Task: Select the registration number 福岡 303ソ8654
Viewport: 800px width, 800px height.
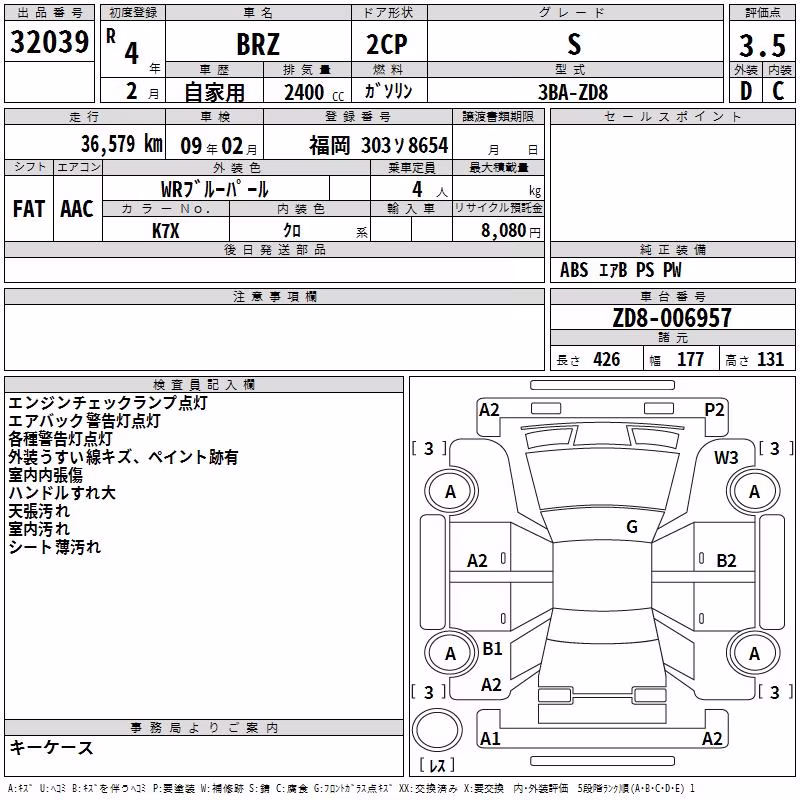Action: coord(379,145)
